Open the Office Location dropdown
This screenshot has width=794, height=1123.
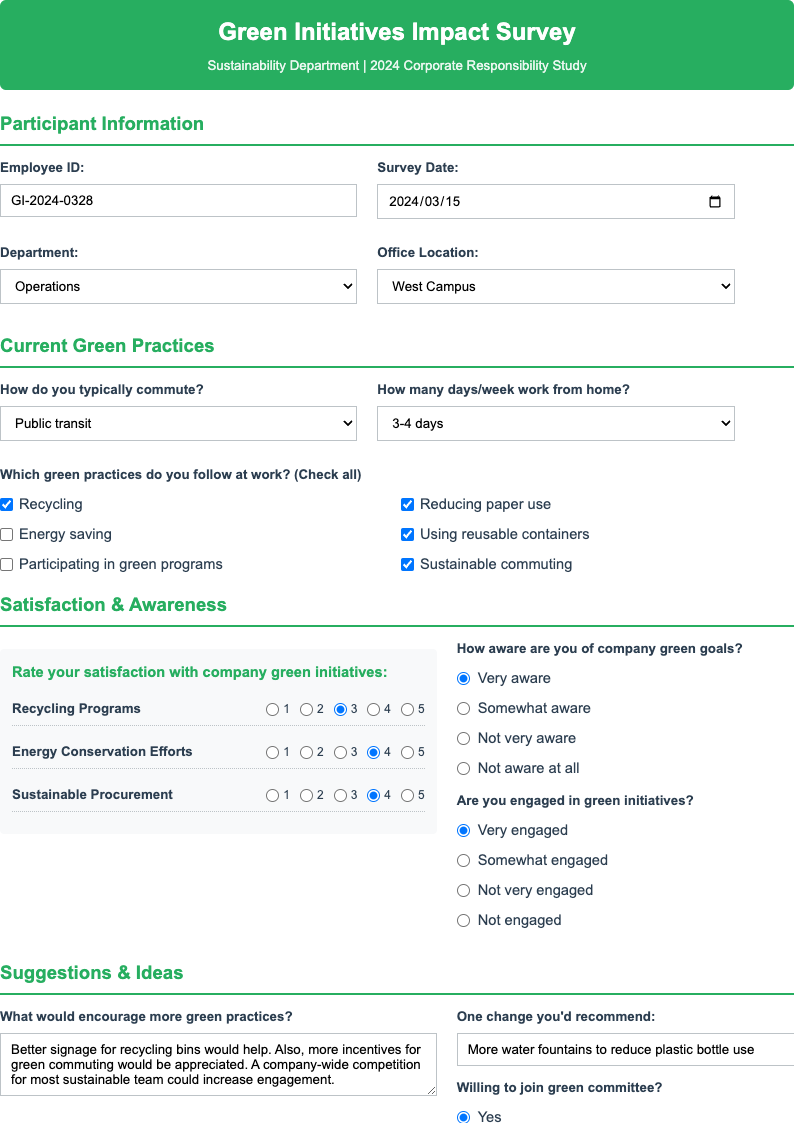point(556,286)
